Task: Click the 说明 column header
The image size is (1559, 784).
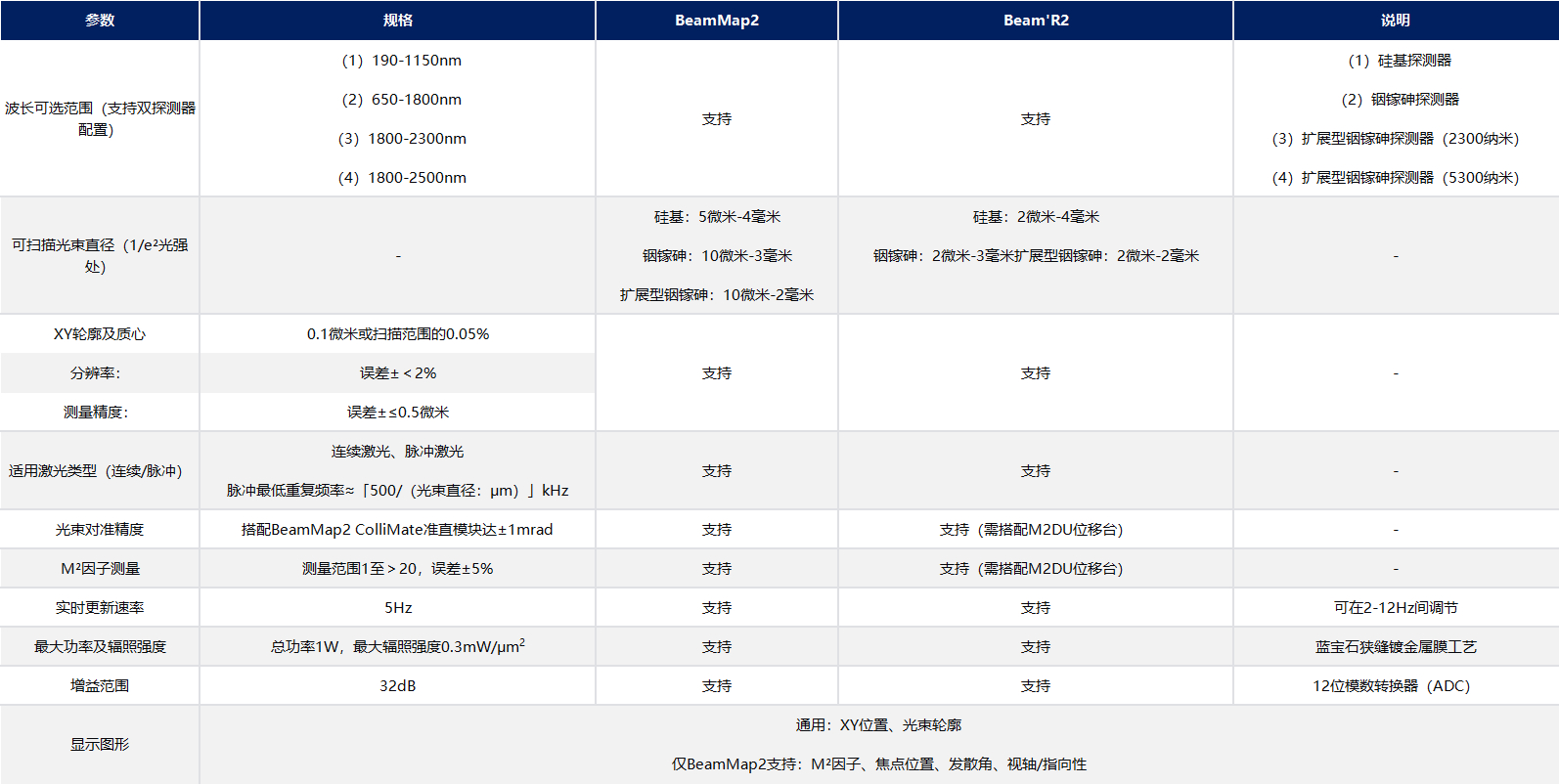Action: click(x=1395, y=21)
